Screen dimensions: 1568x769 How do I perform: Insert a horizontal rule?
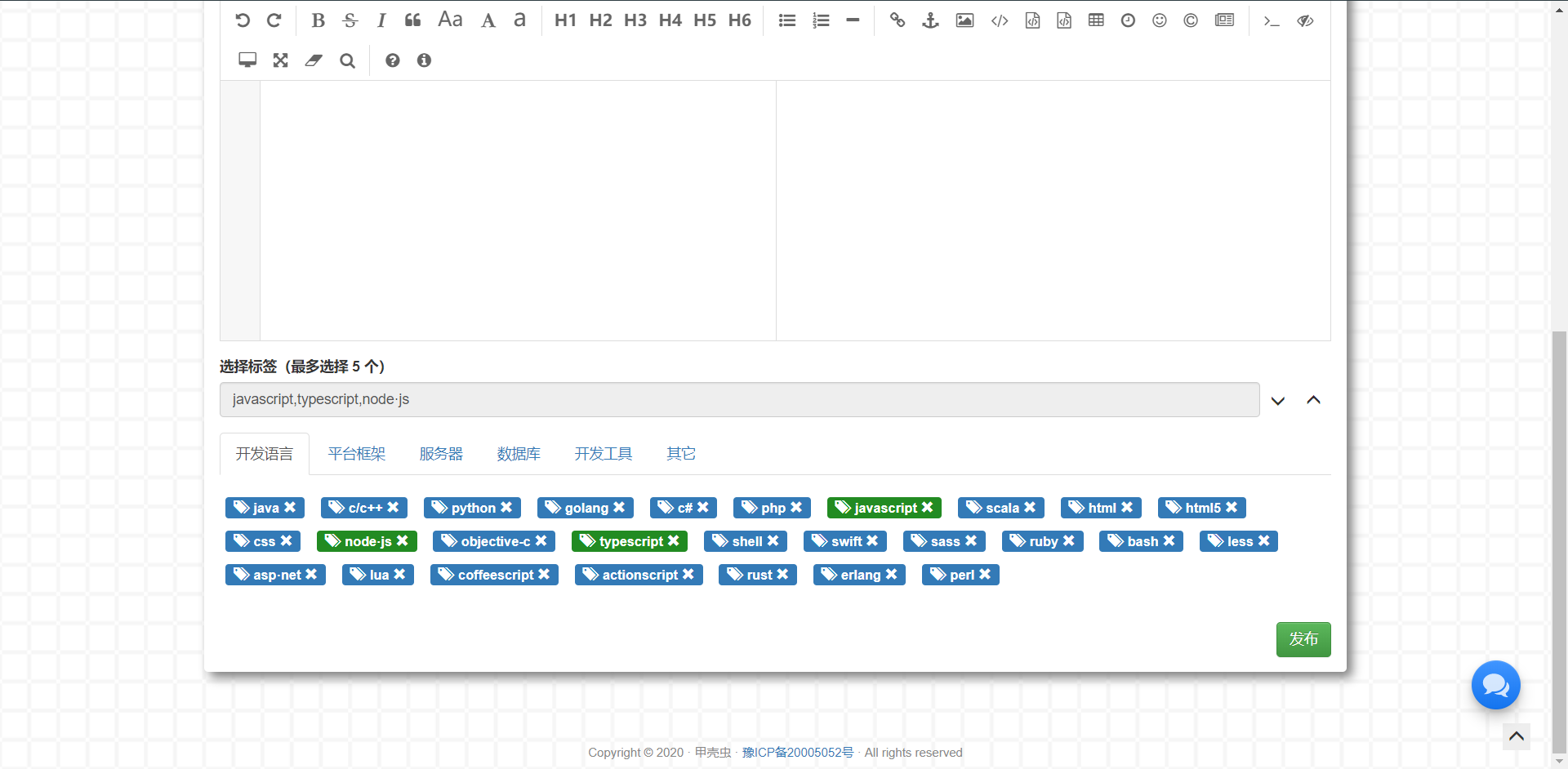click(x=853, y=20)
